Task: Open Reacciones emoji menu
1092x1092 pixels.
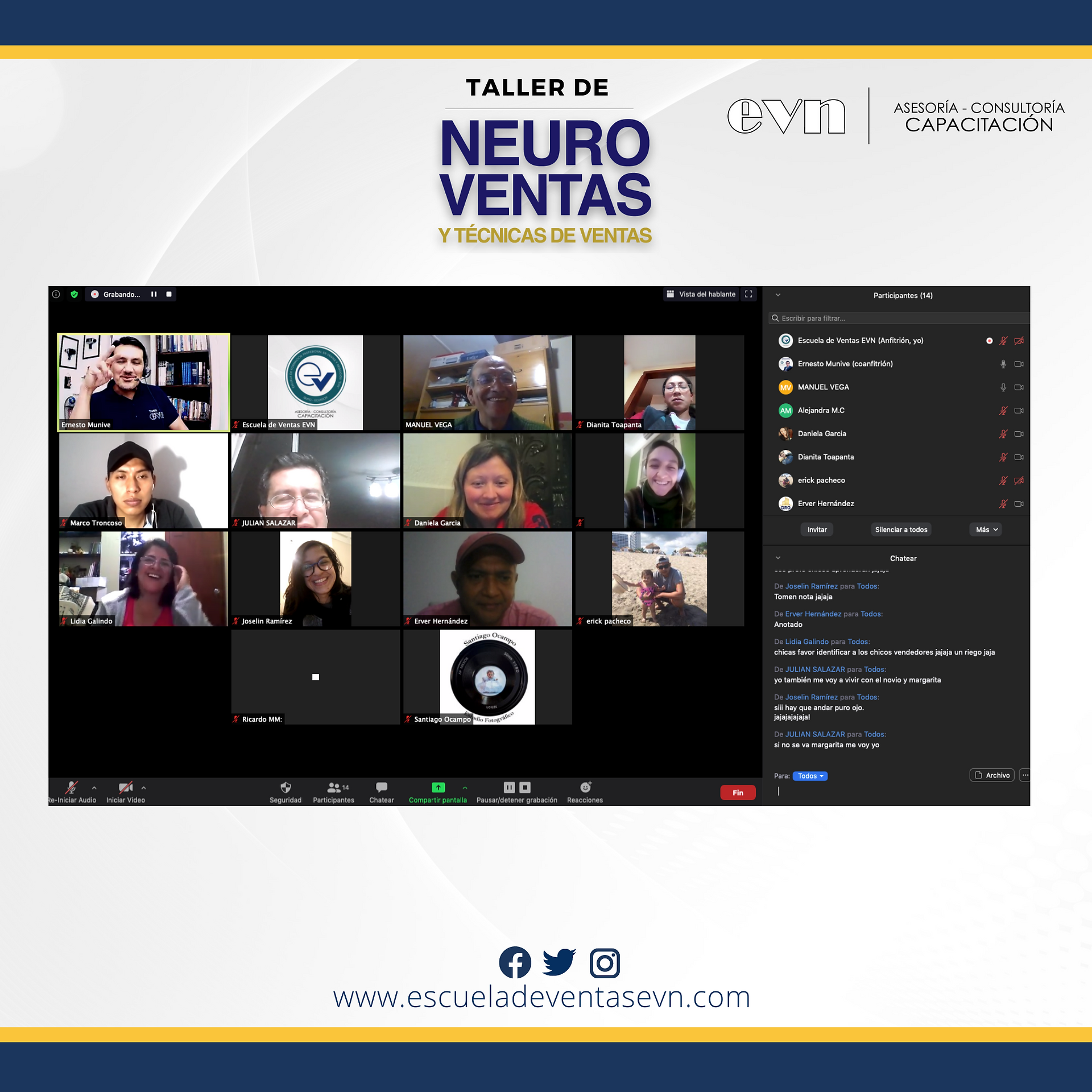Action: pyautogui.click(x=585, y=787)
